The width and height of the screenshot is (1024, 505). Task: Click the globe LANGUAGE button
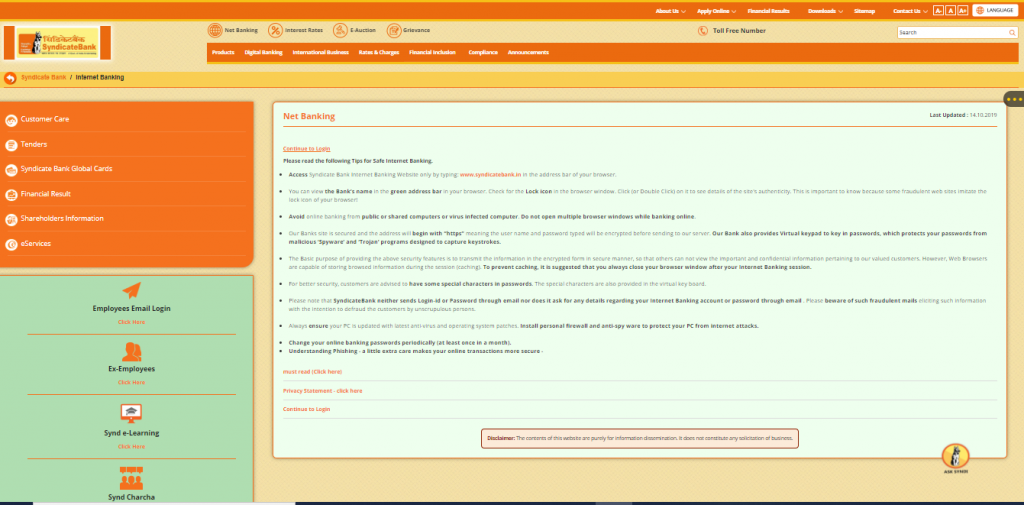pos(995,10)
